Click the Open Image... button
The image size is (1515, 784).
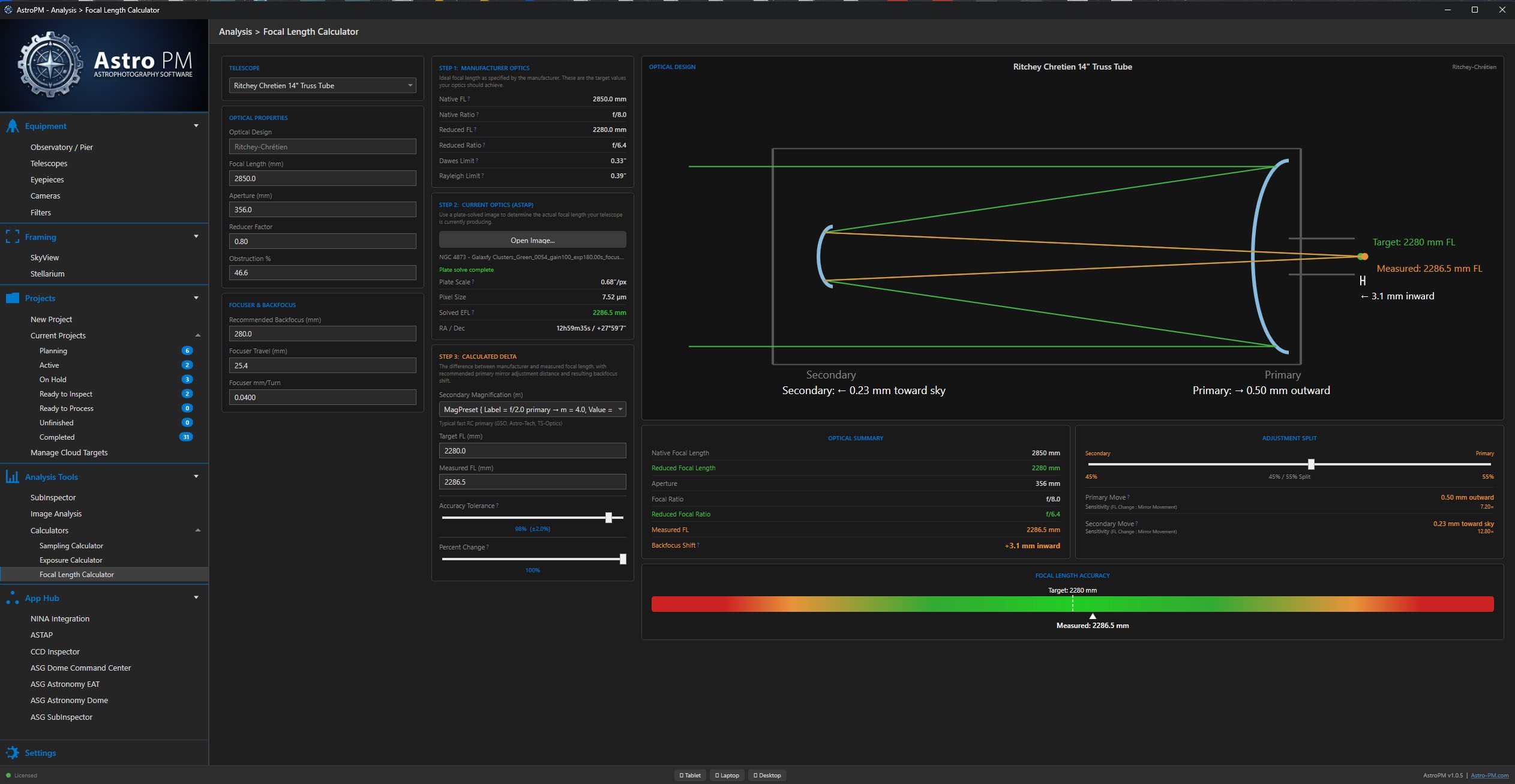tap(532, 240)
